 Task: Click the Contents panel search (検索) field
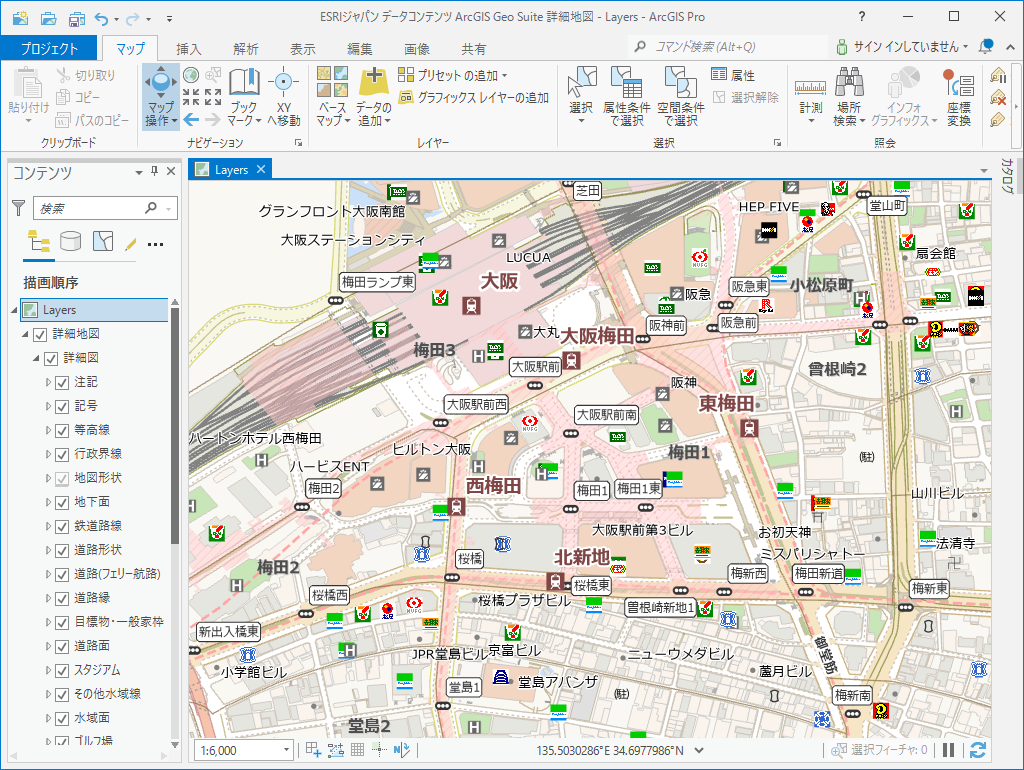tap(90, 208)
